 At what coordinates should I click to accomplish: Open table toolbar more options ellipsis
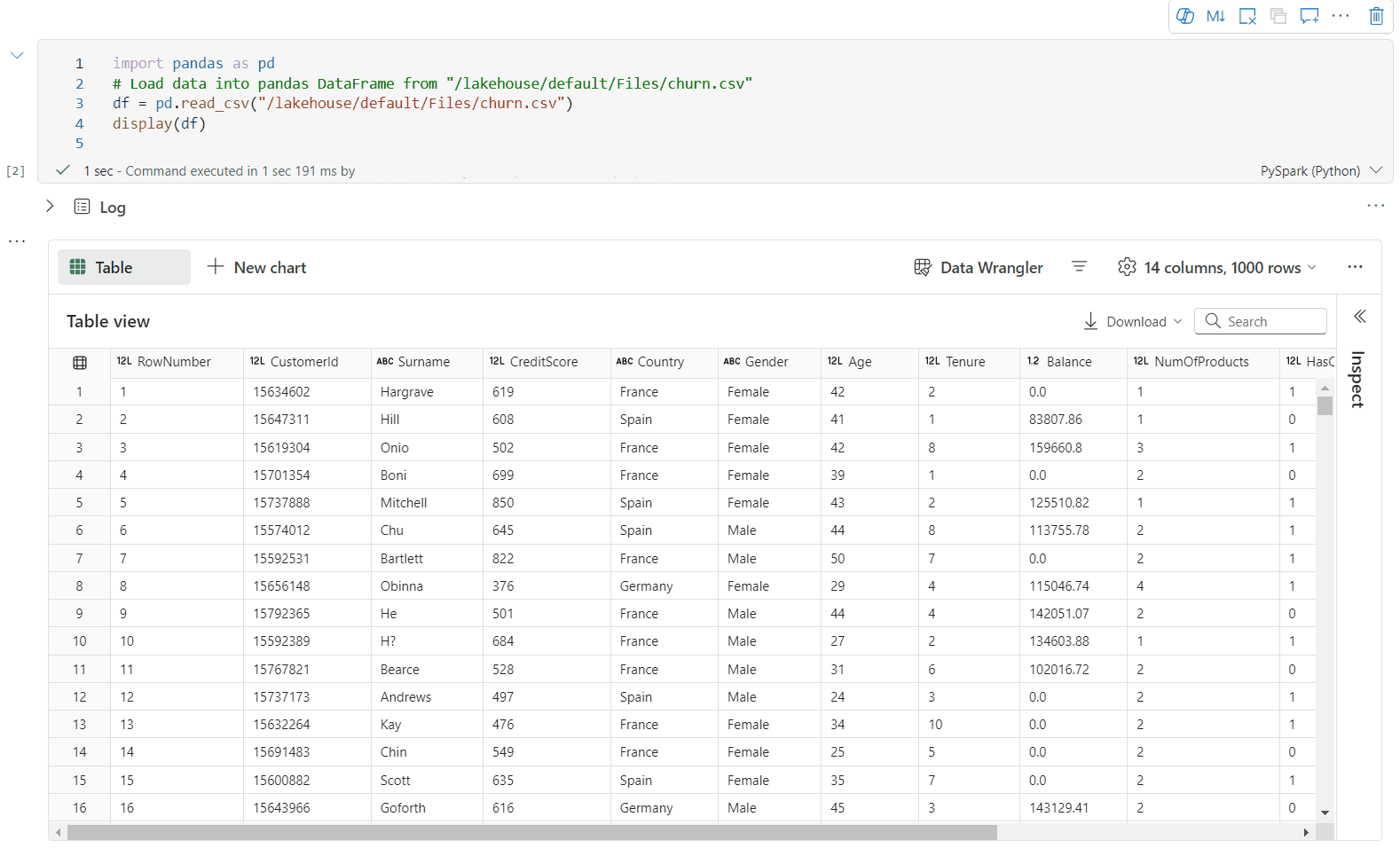[1355, 267]
